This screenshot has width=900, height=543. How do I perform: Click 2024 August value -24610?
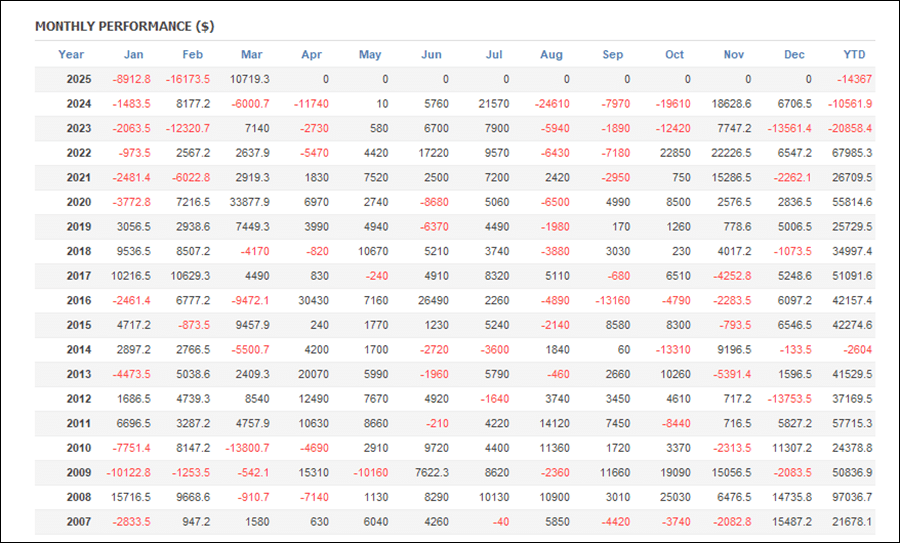(x=552, y=104)
